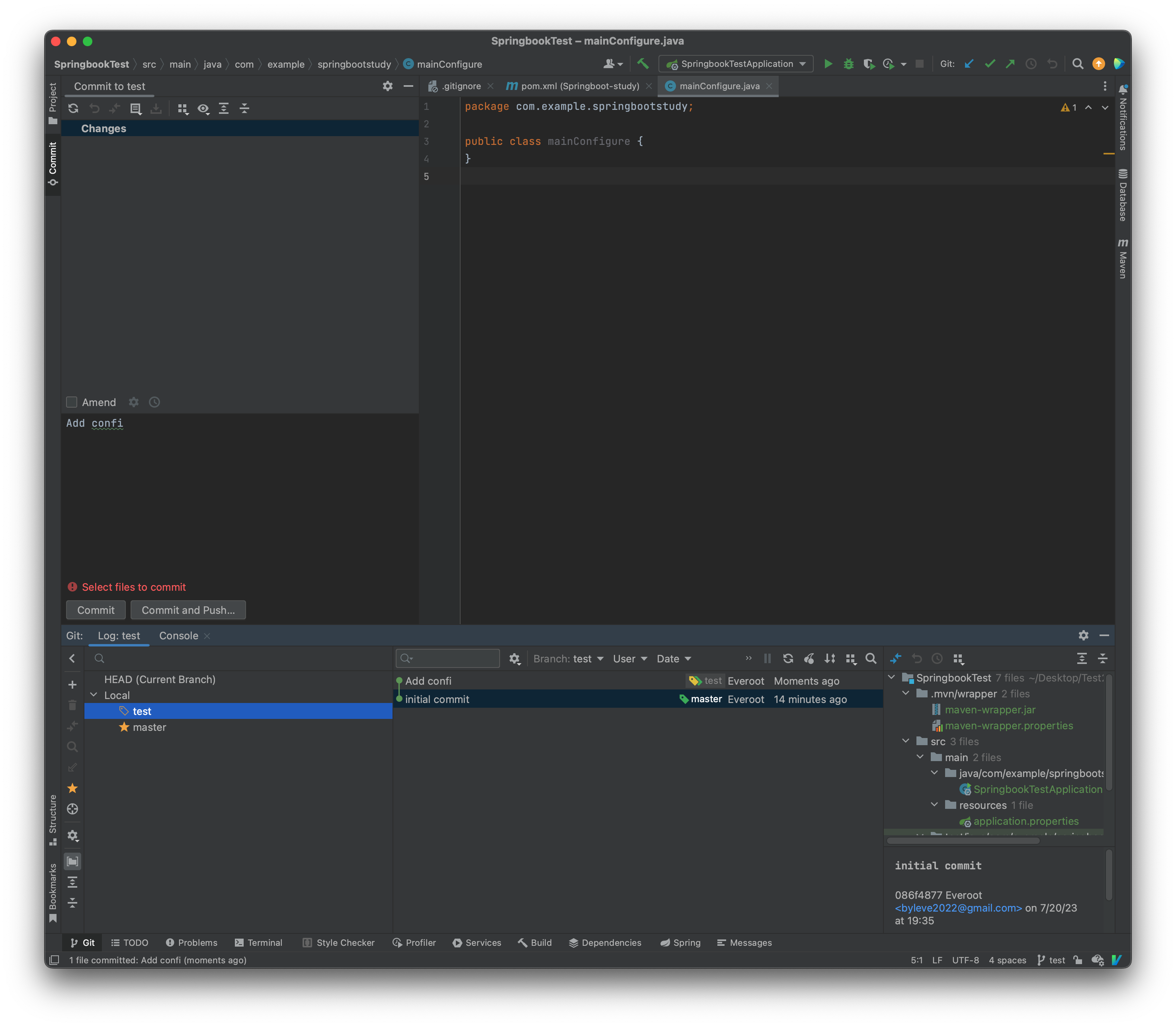The height and width of the screenshot is (1027, 1176).
Task: Open Commit panel settings gear
Action: (387, 86)
